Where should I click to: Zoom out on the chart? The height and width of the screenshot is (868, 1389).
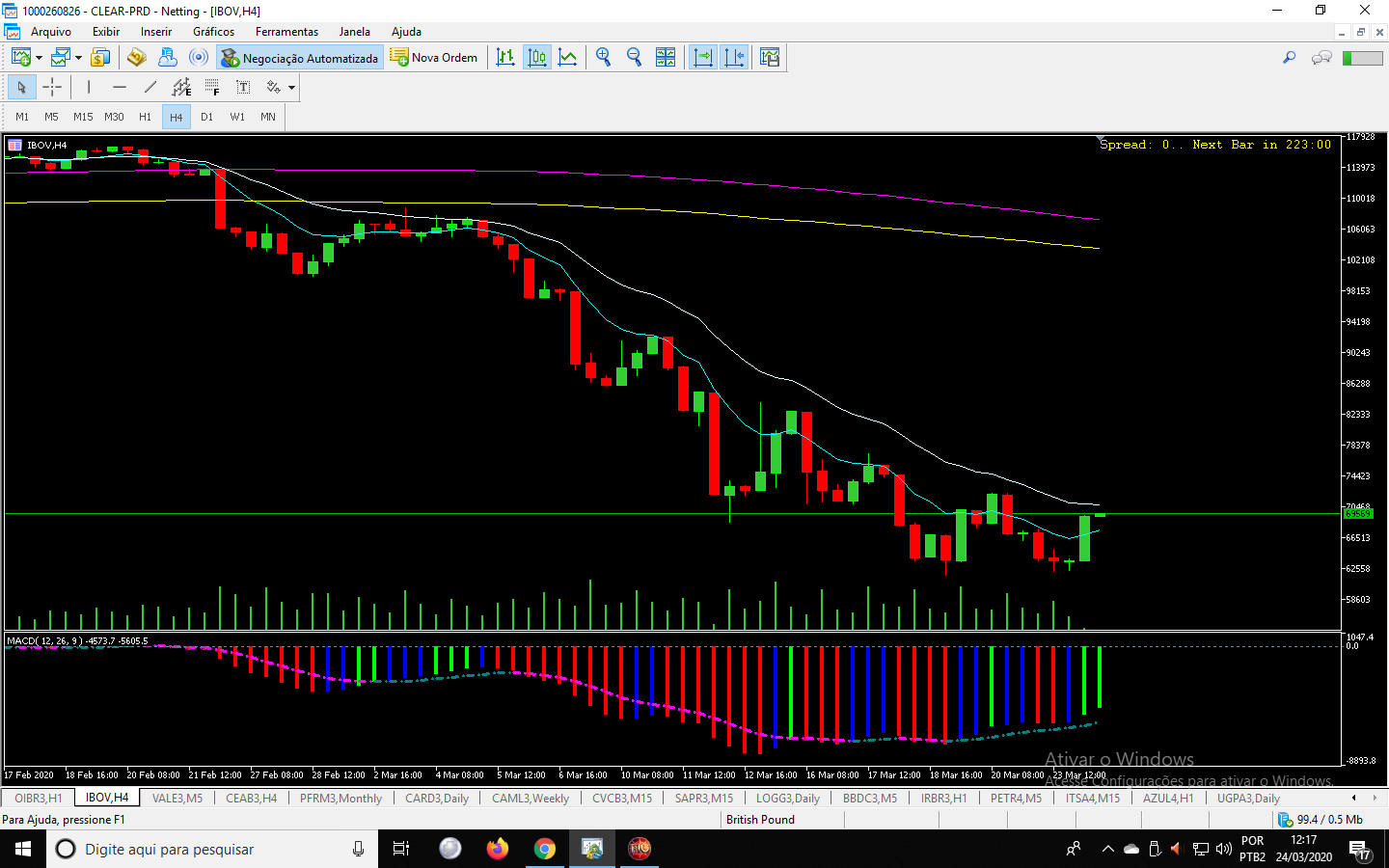point(635,58)
